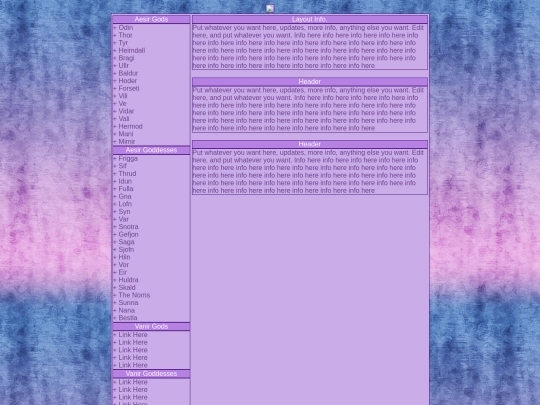Open the Snotra link

click(x=128, y=227)
